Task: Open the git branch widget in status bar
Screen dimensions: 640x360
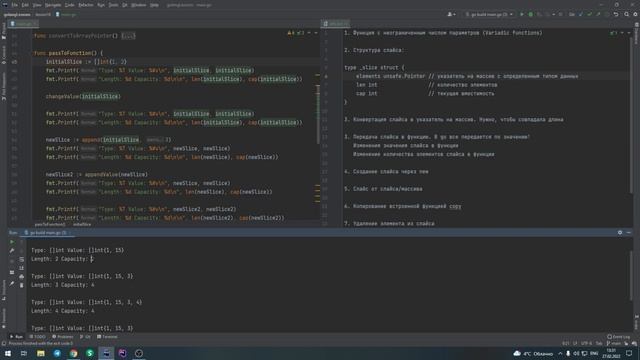Action: point(614,343)
